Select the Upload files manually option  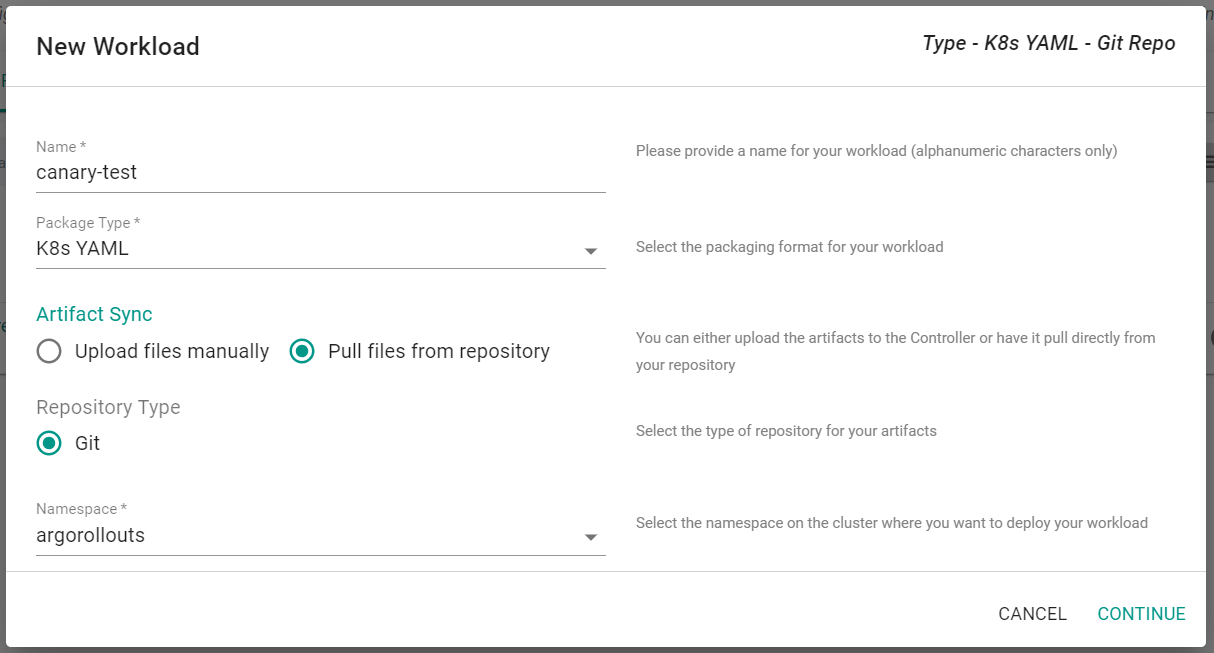coord(49,352)
